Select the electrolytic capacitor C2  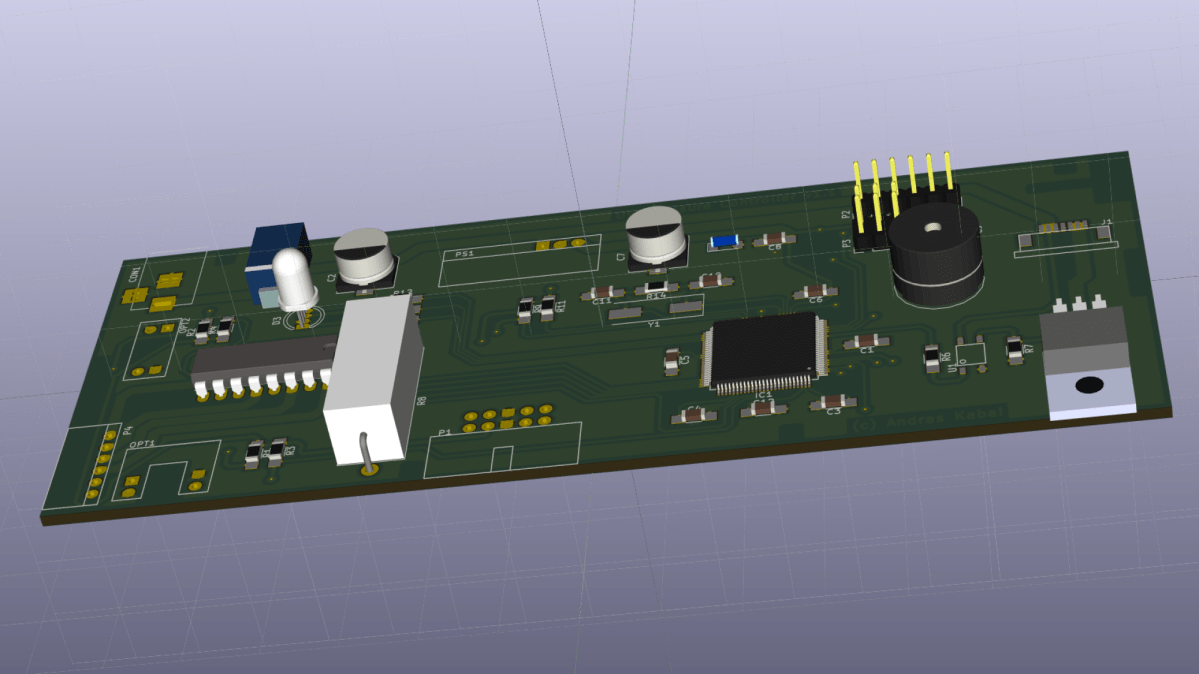pos(362,258)
